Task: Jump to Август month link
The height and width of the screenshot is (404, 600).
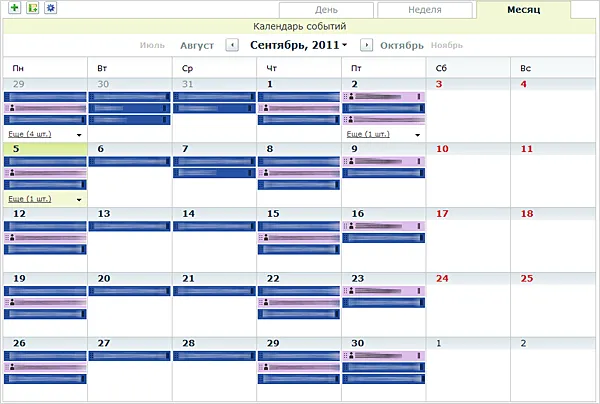Action: tap(197, 45)
